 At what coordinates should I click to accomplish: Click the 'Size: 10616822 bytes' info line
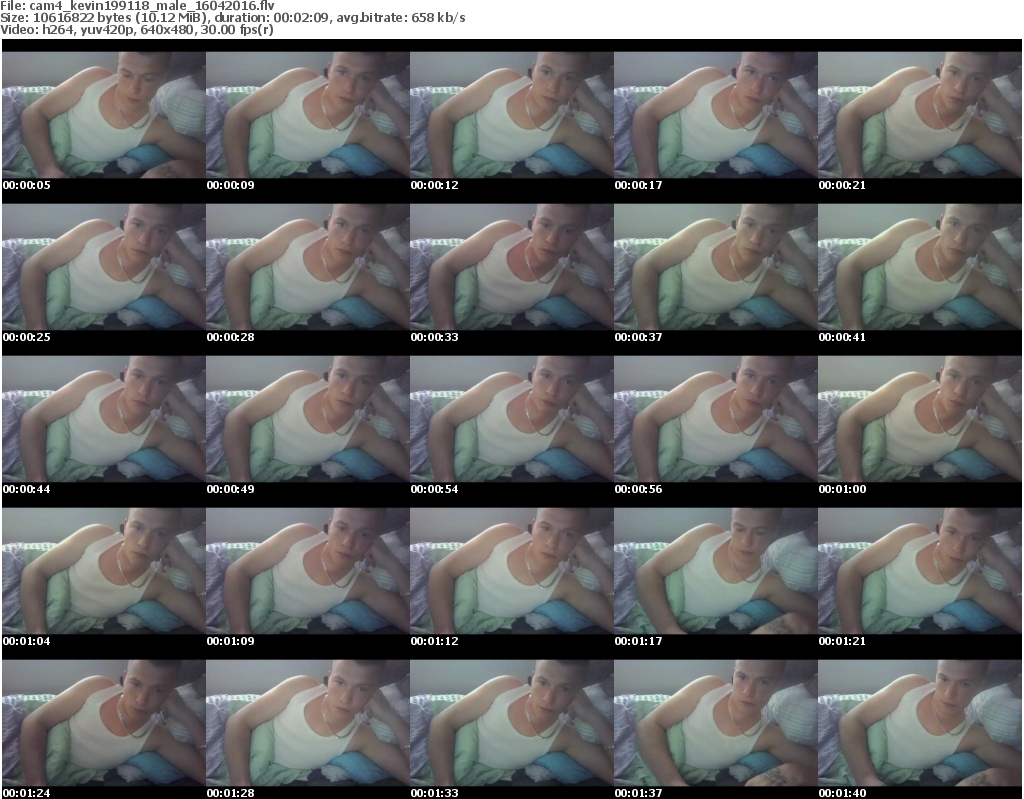point(232,18)
